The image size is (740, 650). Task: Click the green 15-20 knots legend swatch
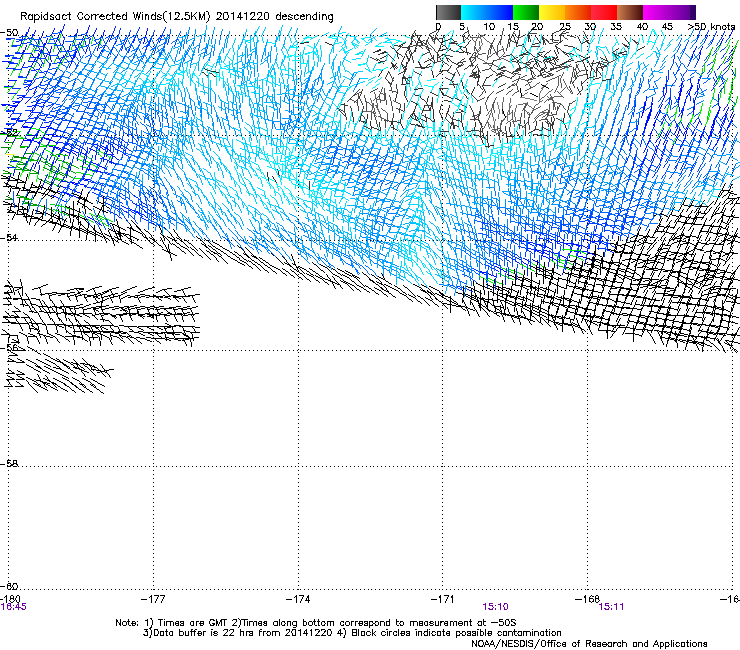tap(526, 12)
